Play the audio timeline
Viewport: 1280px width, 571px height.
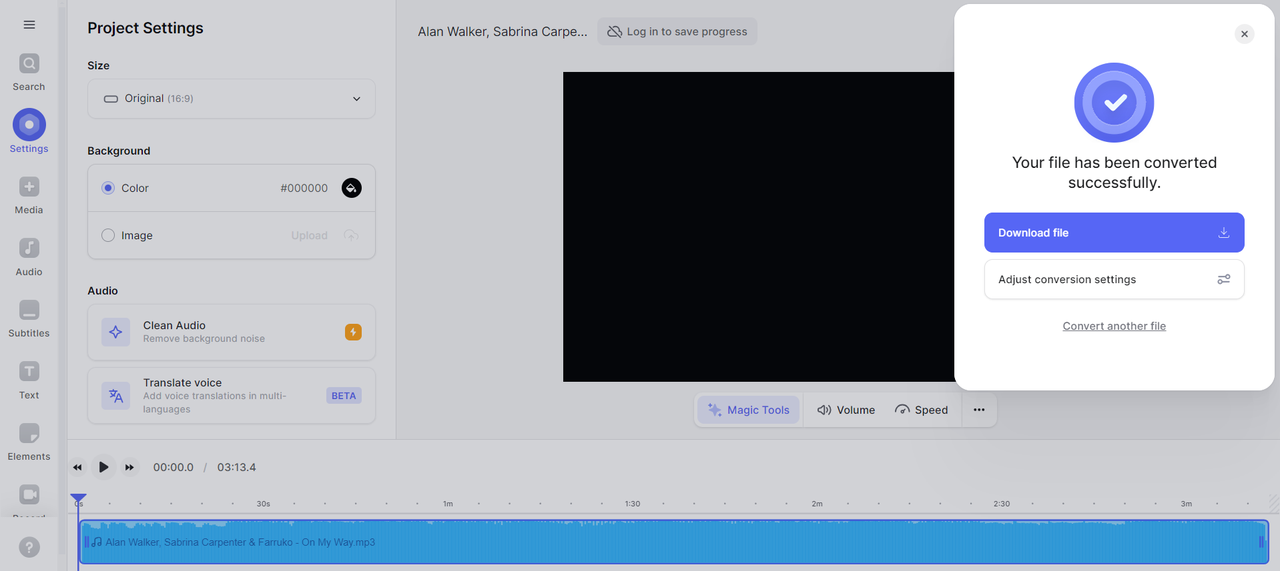tap(103, 467)
